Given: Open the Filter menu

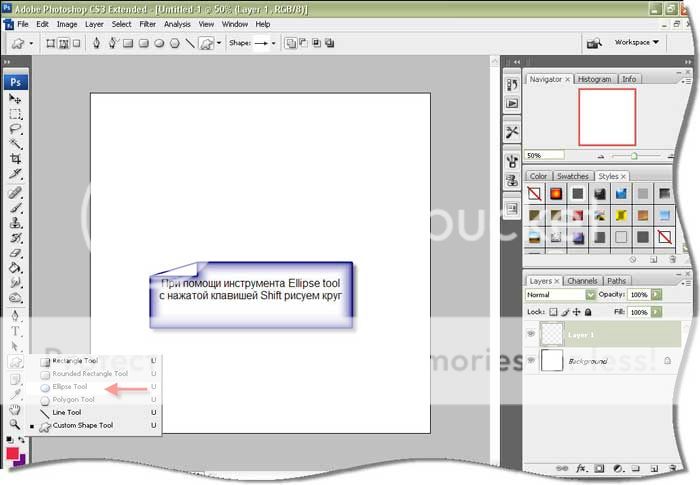Looking at the screenshot, I should click(x=147, y=23).
